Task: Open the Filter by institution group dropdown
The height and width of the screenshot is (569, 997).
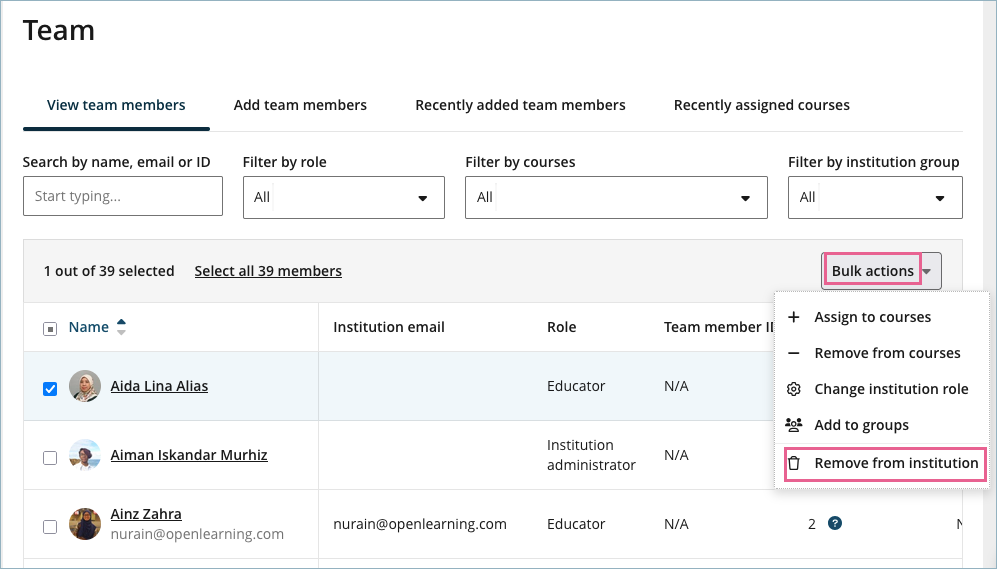Action: (874, 198)
